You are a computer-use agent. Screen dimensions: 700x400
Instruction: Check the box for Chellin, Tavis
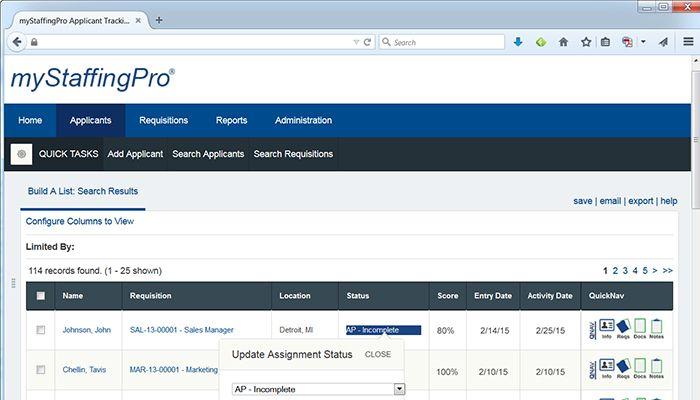point(41,370)
